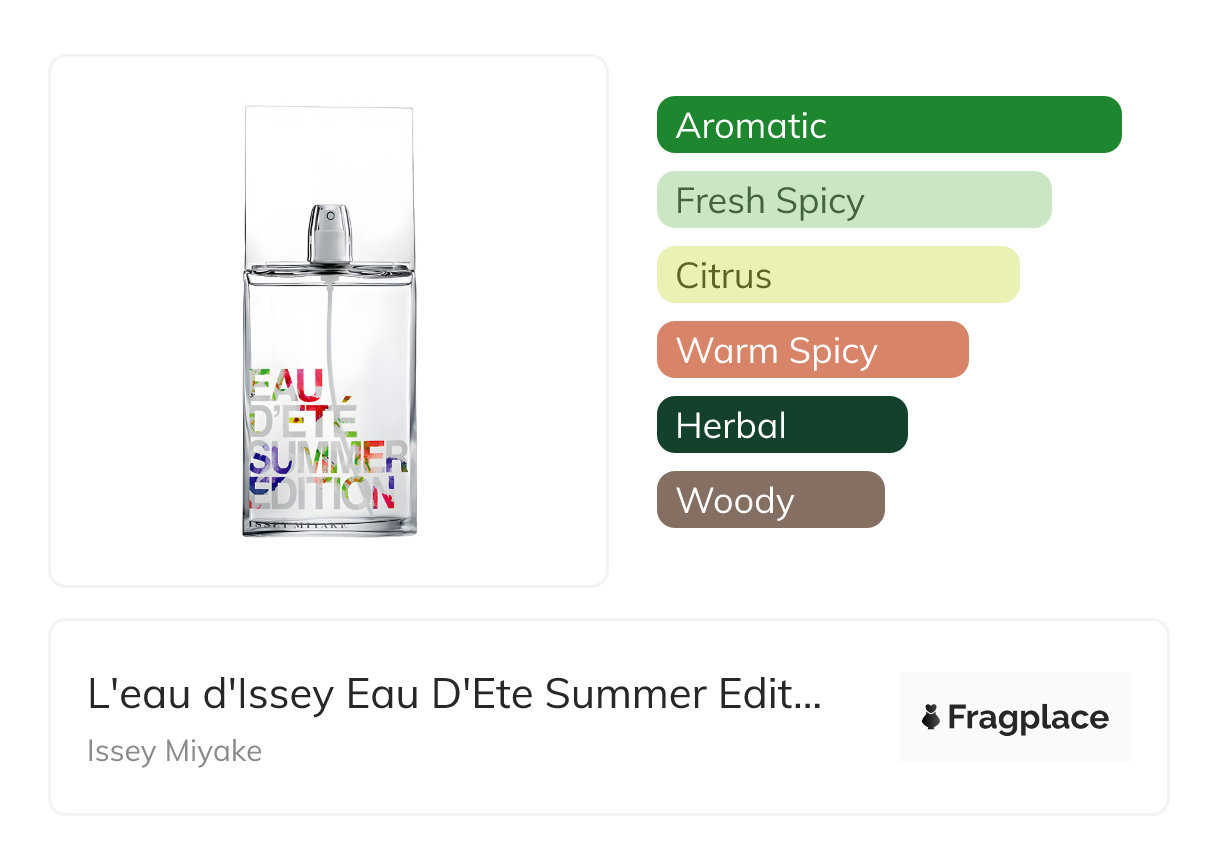Click the Fresh Spicy label text
Screen dimensions: 1218x864
(770, 202)
